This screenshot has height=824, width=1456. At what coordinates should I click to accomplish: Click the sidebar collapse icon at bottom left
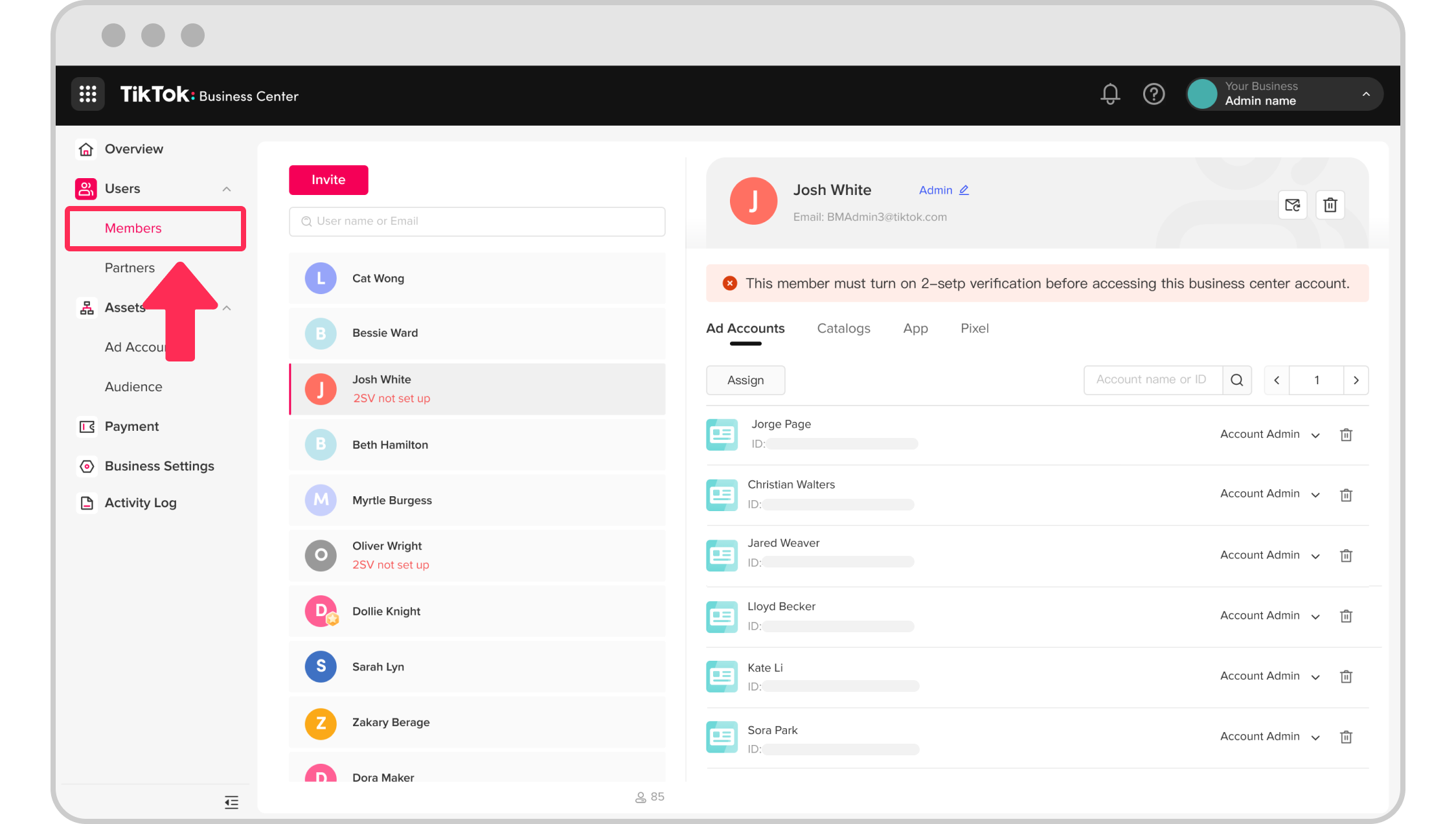[231, 796]
